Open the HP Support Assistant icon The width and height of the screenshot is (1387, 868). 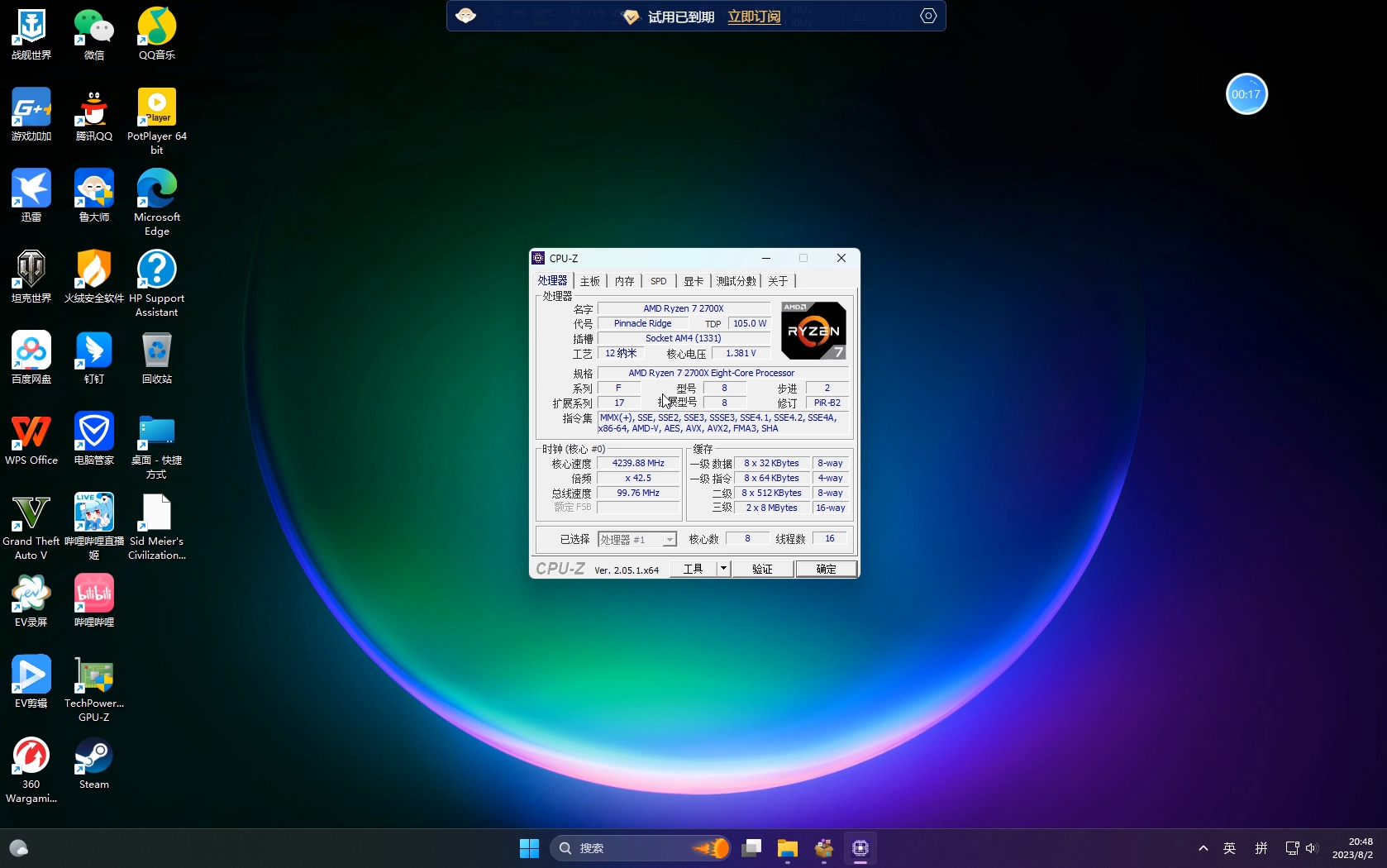pyautogui.click(x=157, y=283)
